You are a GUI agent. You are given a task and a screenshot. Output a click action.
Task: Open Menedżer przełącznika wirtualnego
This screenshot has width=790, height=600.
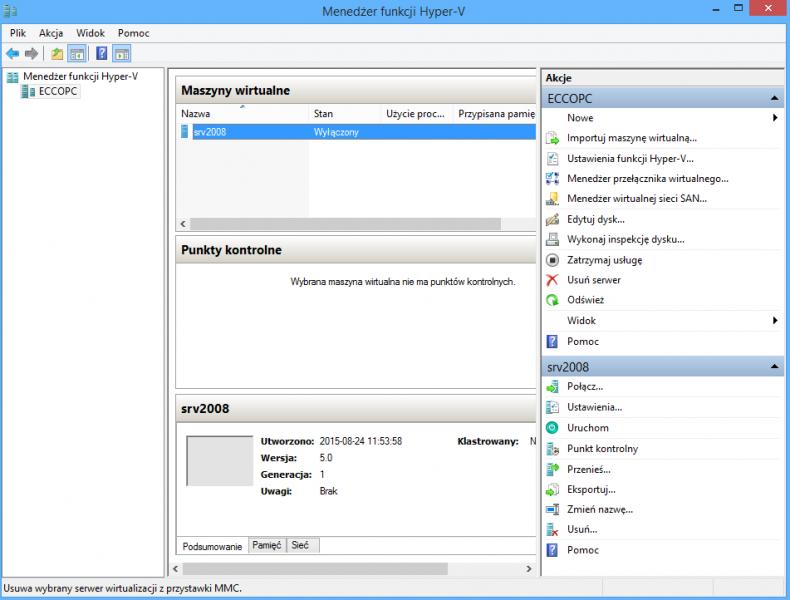(x=647, y=178)
